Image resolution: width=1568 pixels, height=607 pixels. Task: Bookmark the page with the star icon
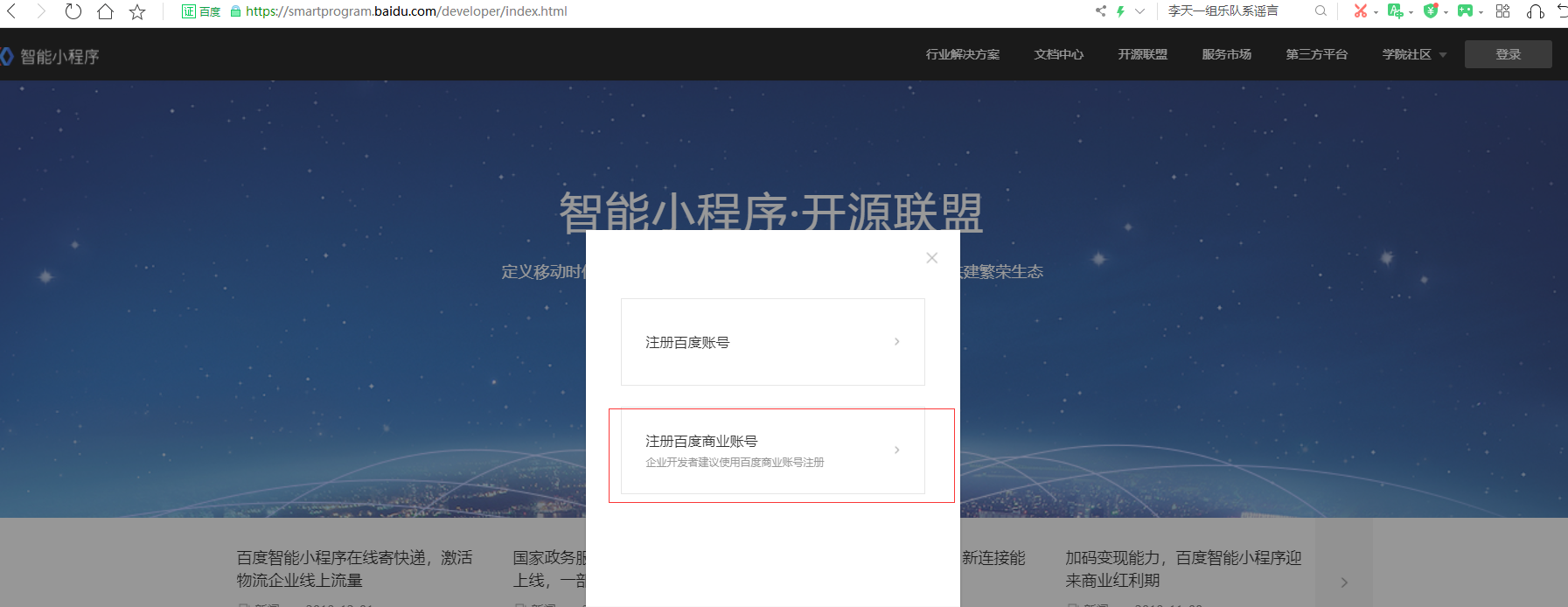(x=137, y=11)
